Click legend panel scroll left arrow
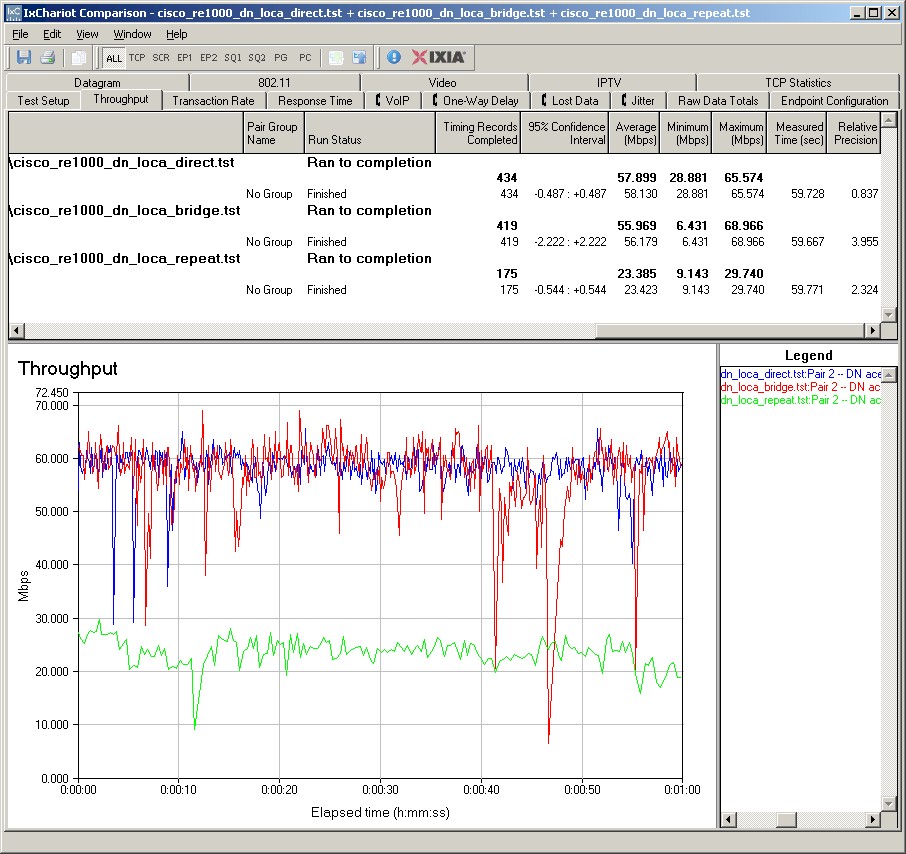Viewport: 906px width, 854px height. (x=727, y=819)
